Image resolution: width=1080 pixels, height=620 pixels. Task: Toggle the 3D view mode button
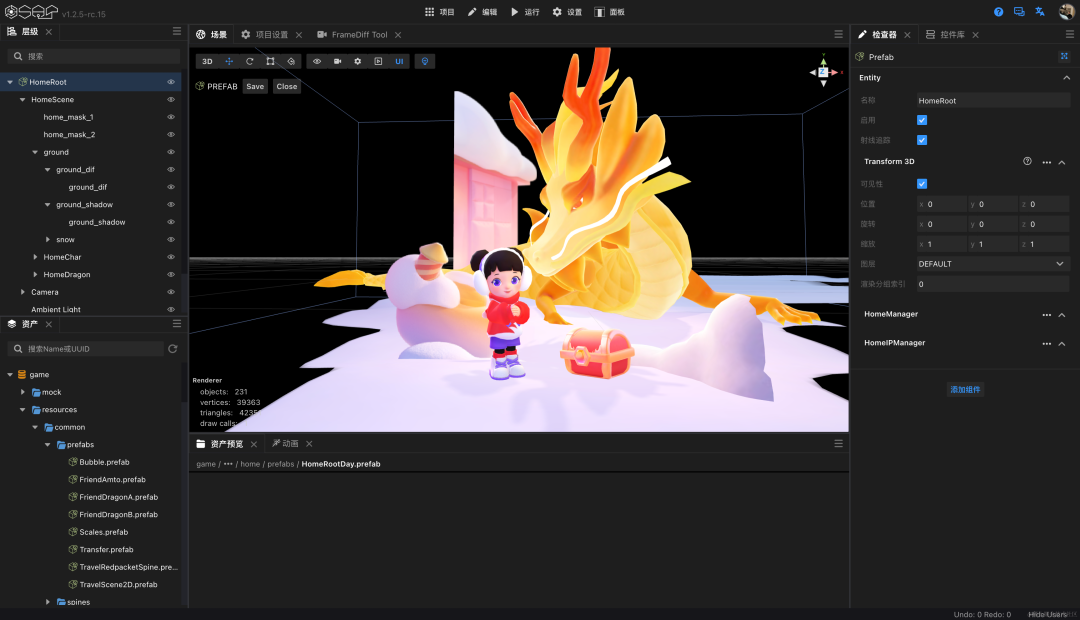click(207, 61)
